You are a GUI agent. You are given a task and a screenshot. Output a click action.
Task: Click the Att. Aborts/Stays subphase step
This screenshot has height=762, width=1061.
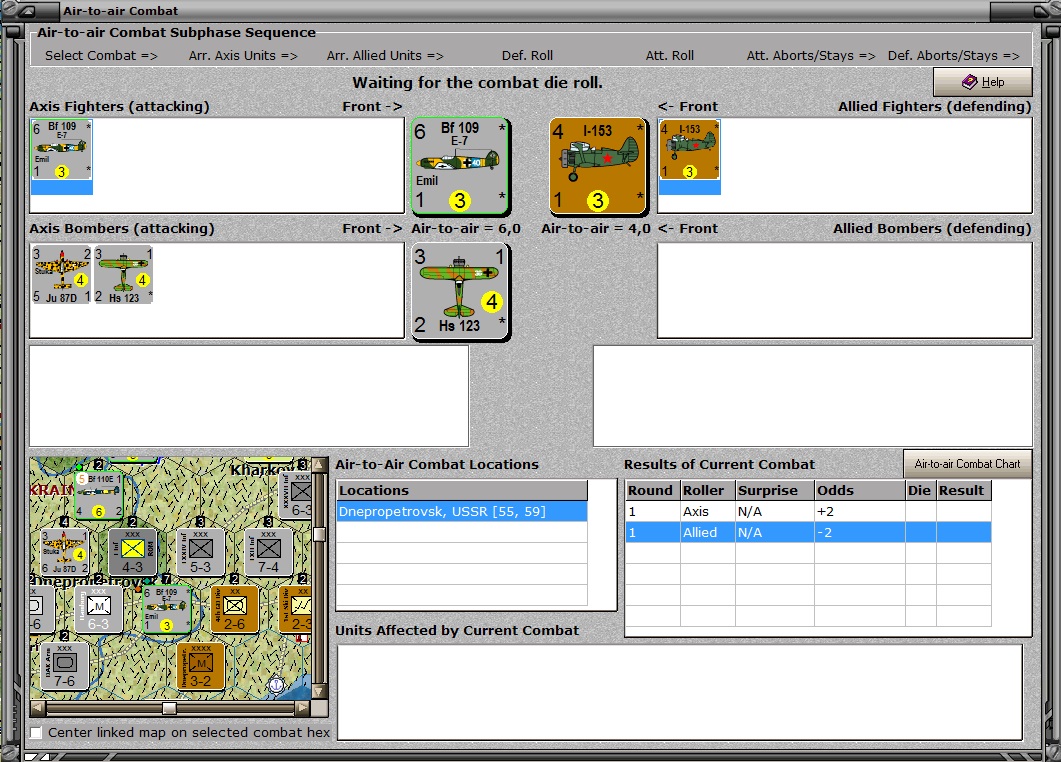tap(811, 55)
